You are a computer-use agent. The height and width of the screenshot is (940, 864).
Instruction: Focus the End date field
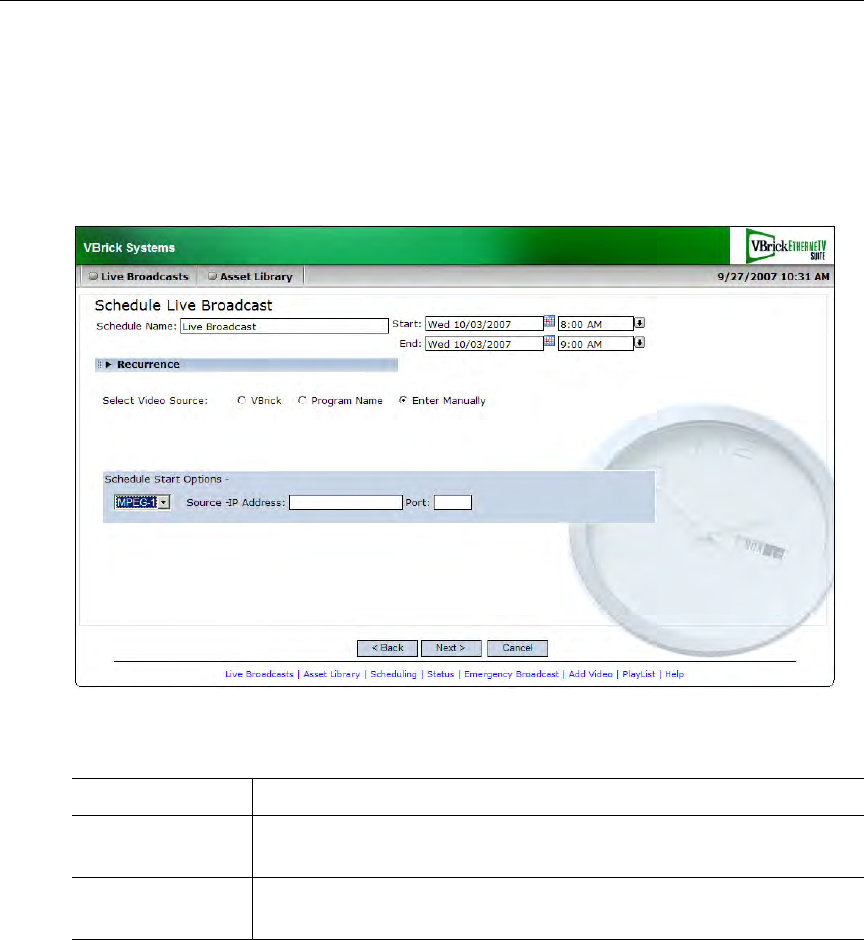(x=484, y=344)
